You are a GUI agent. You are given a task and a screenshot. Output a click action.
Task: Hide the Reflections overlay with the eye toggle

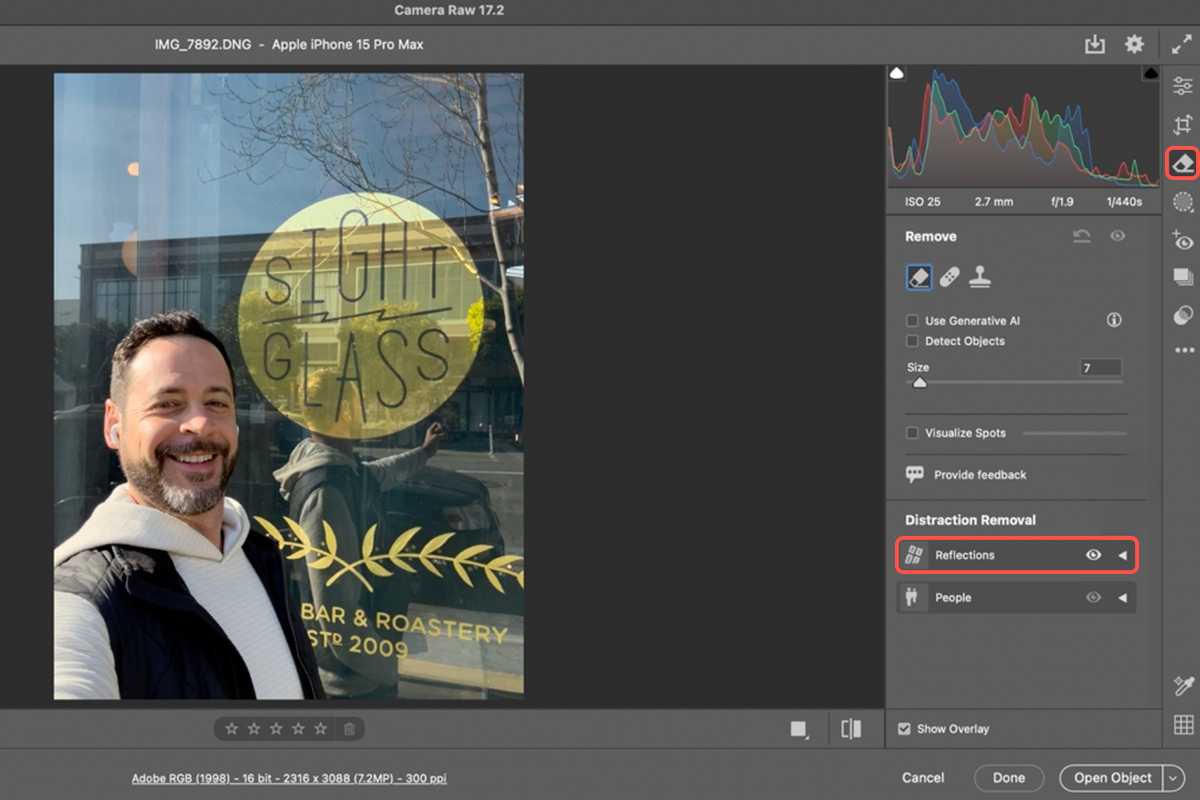point(1093,555)
